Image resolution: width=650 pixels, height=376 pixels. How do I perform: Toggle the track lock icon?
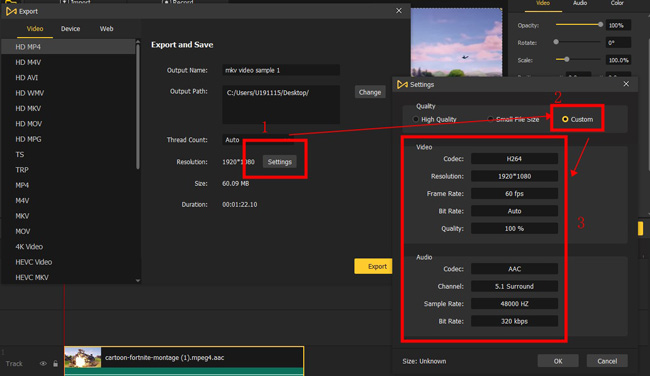[56, 364]
